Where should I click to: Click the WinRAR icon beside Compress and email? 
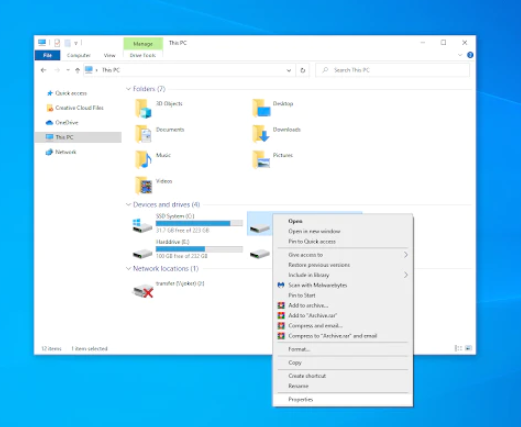[x=281, y=326]
